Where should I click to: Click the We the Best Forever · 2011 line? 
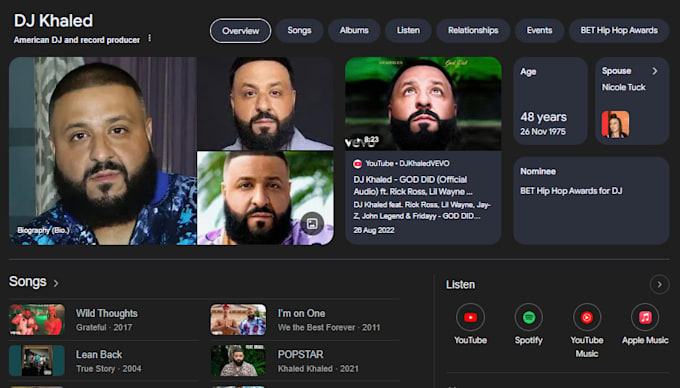tap(329, 327)
